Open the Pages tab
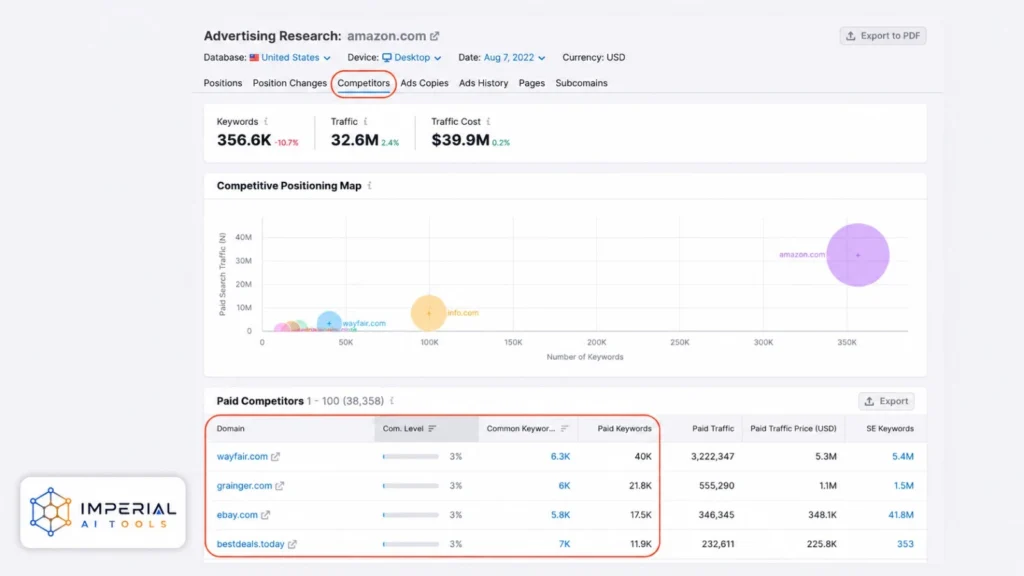The image size is (1024, 576). pyautogui.click(x=532, y=83)
